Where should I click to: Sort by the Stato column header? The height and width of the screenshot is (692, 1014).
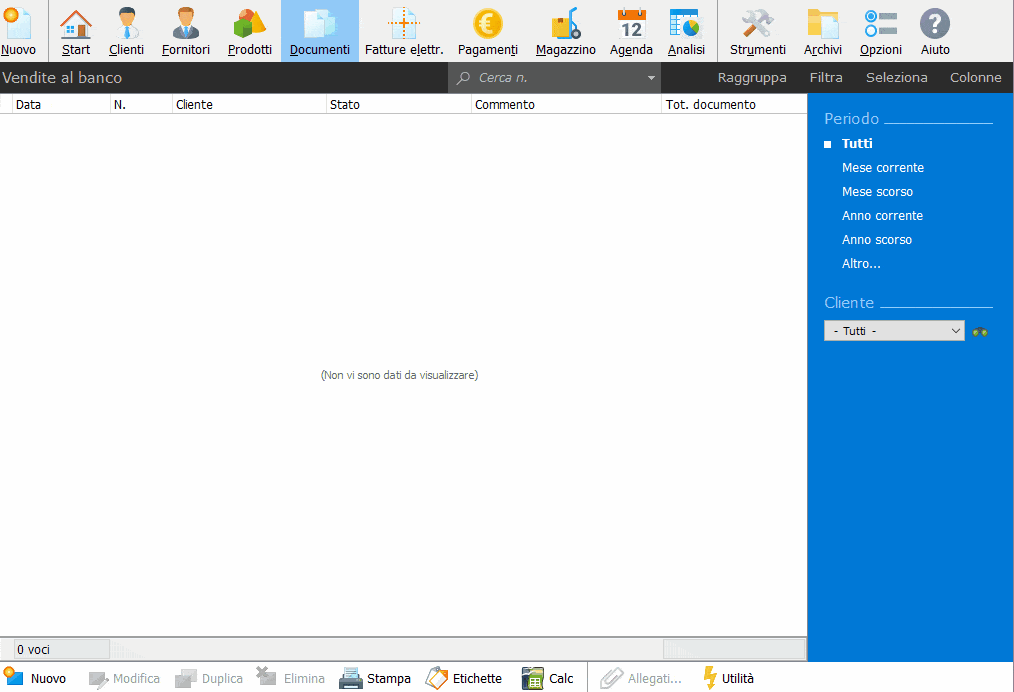pos(399,104)
